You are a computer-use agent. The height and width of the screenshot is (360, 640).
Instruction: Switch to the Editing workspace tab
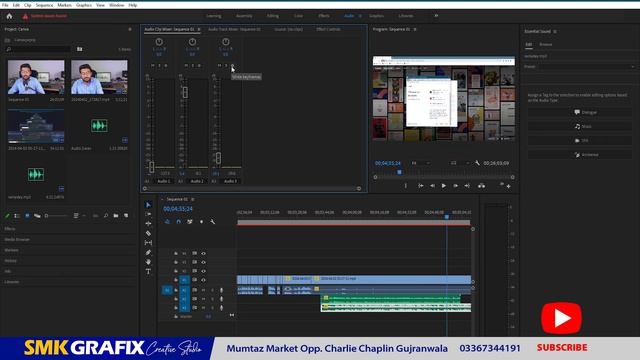point(273,16)
